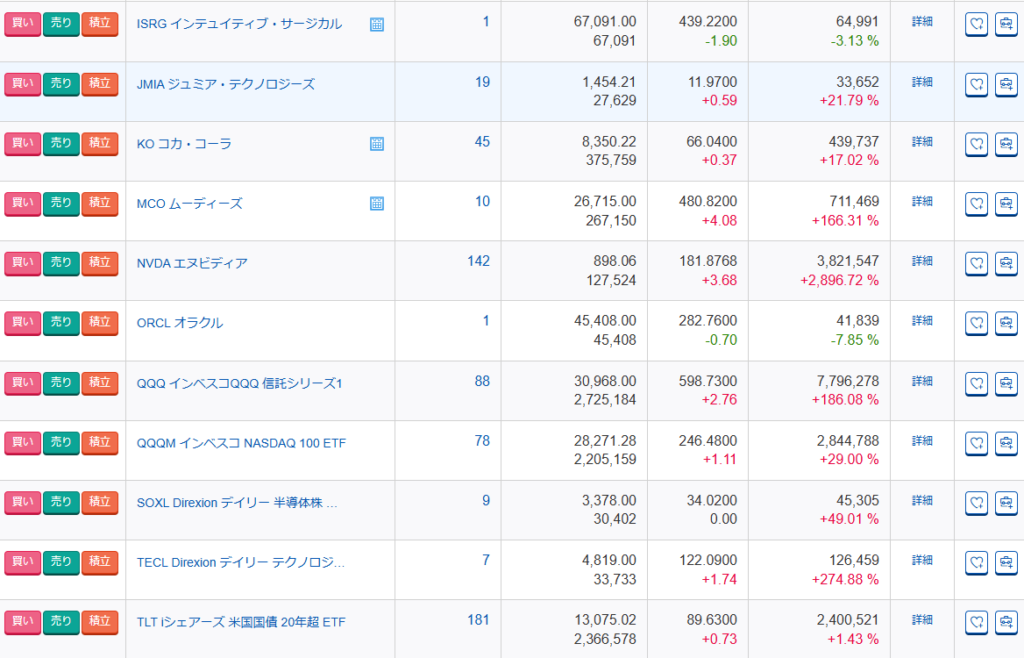Open the QQQ インベスコQQQ link
The height and width of the screenshot is (658, 1024).
tap(239, 384)
